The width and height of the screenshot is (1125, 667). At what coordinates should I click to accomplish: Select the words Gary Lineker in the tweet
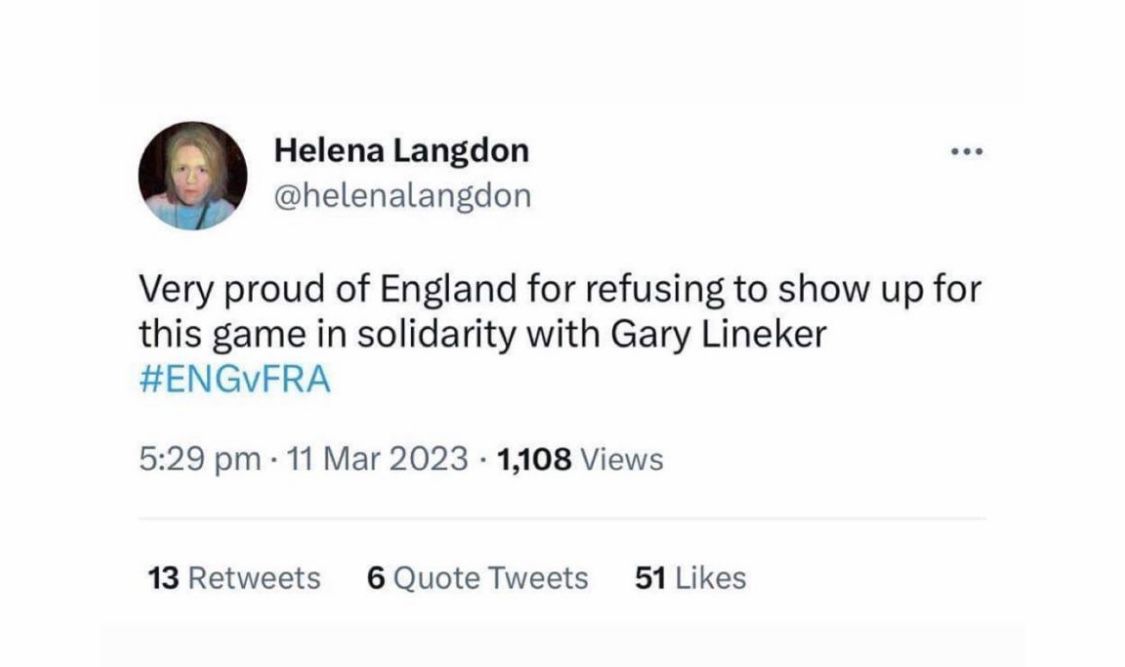pos(719,335)
